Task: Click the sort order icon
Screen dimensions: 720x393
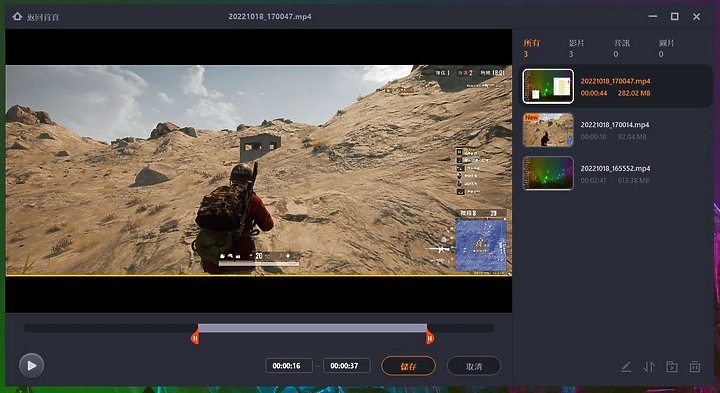Action: (649, 367)
